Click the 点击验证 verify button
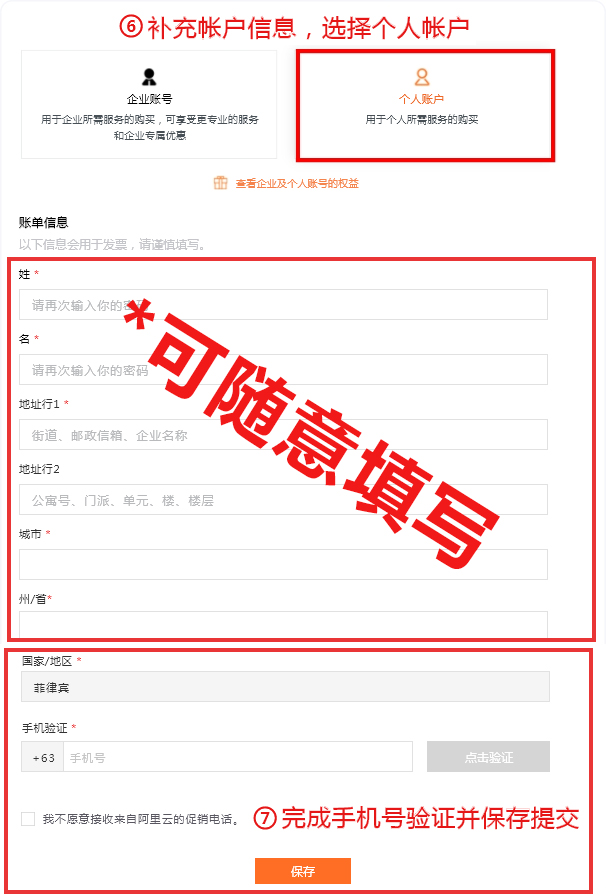Screen dimensions: 606x896 tap(489, 757)
